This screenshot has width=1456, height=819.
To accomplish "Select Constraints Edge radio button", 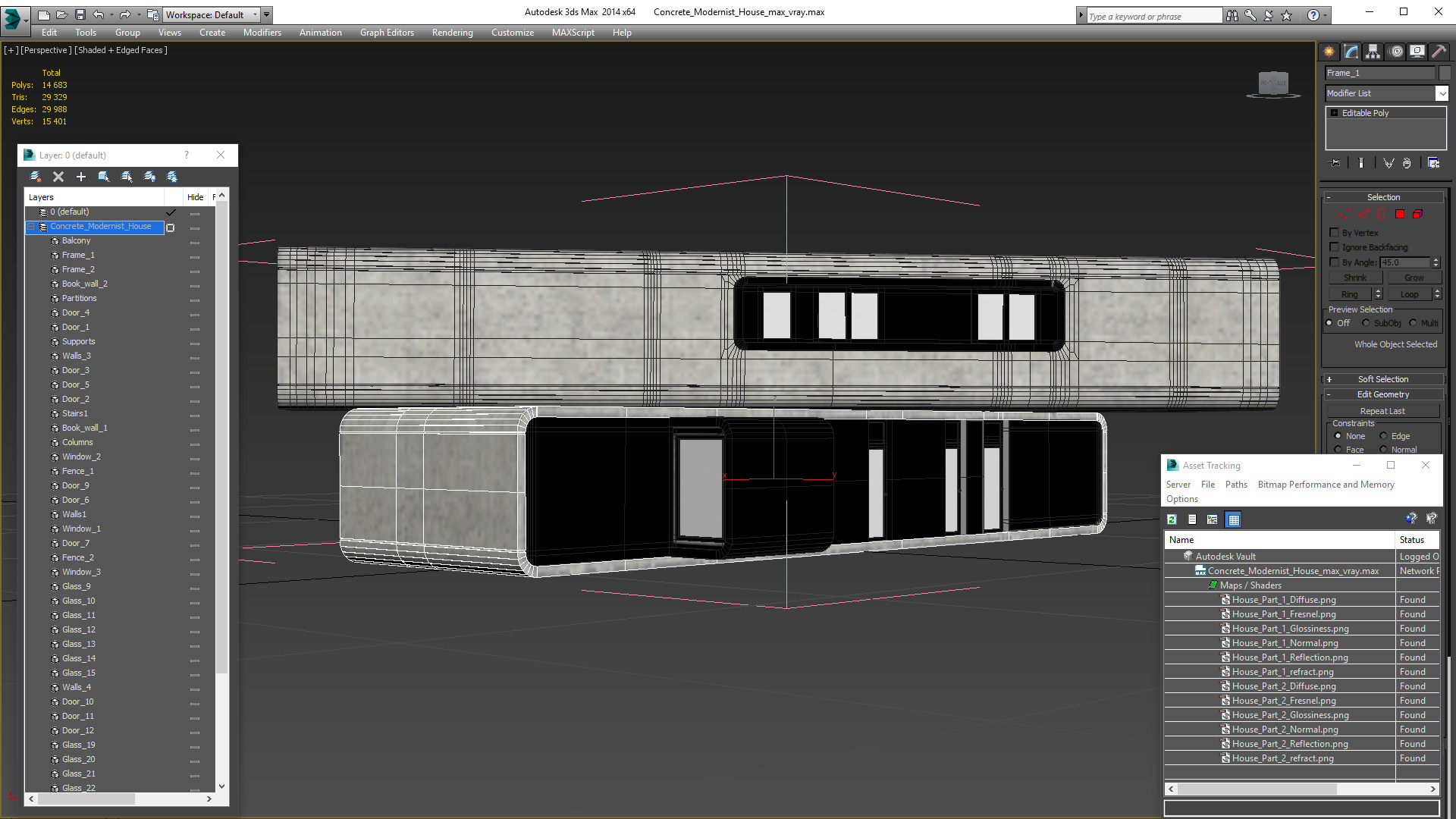I will (x=1384, y=436).
